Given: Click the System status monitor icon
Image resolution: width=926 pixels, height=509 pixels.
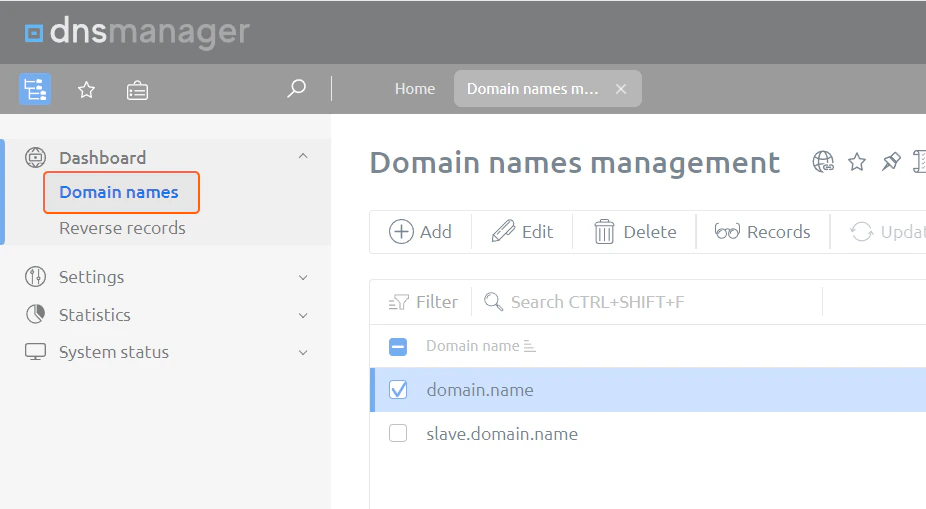Looking at the screenshot, I should click(x=35, y=352).
